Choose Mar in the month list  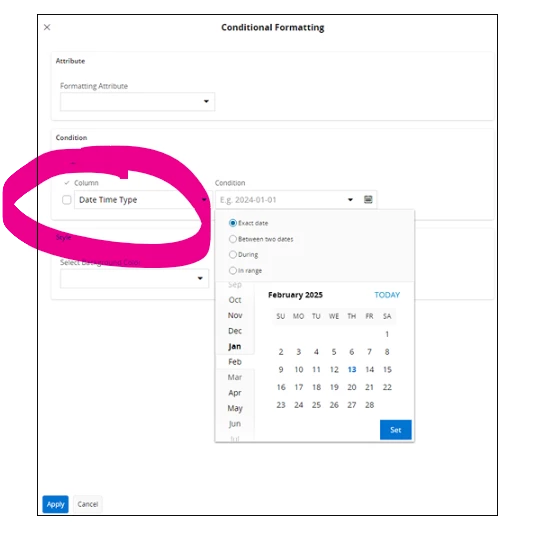pos(235,377)
